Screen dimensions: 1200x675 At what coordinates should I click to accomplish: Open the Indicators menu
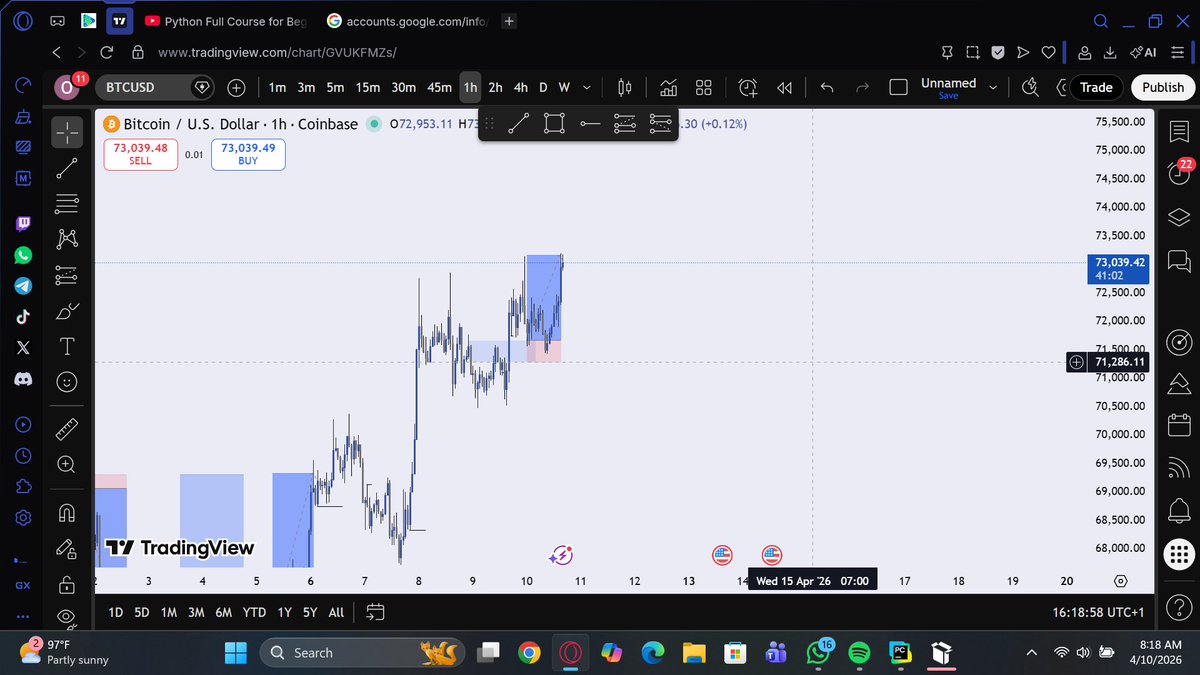669,88
